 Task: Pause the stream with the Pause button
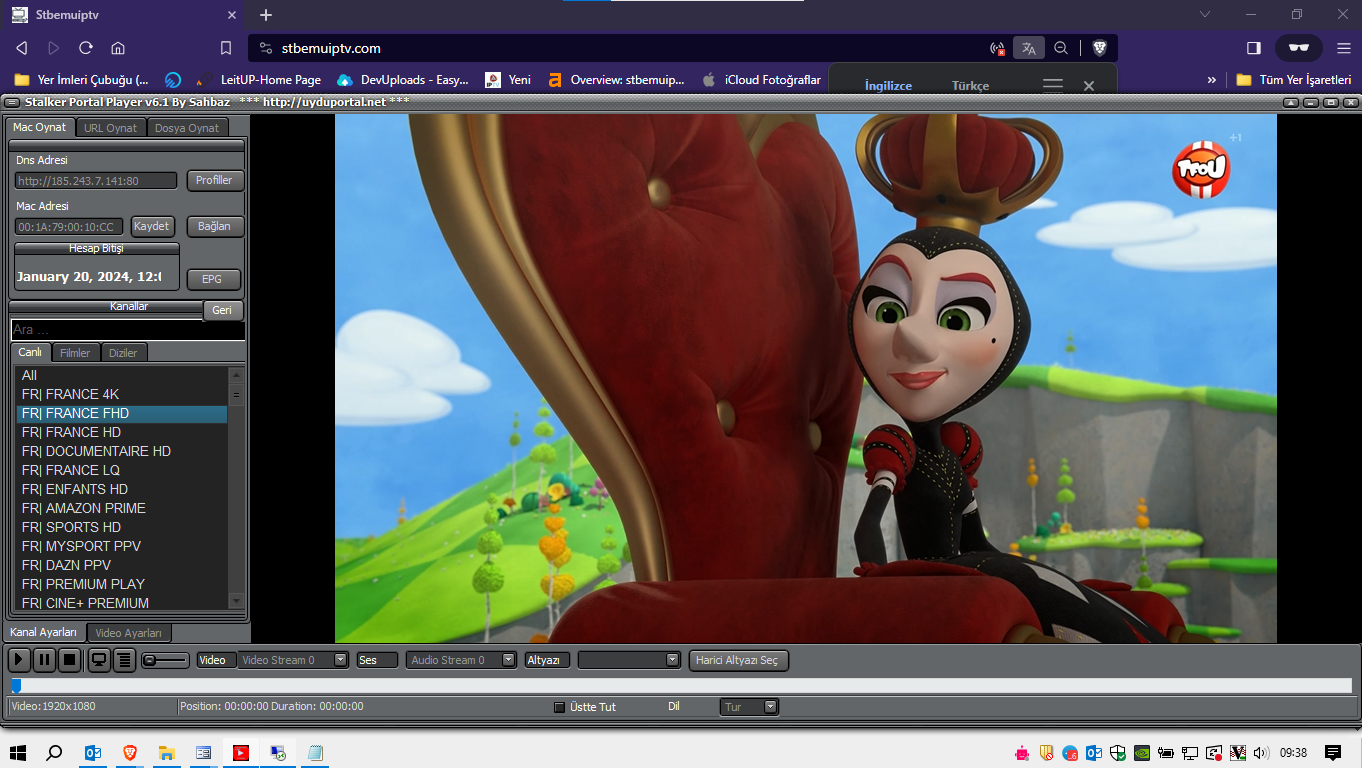pos(44,660)
